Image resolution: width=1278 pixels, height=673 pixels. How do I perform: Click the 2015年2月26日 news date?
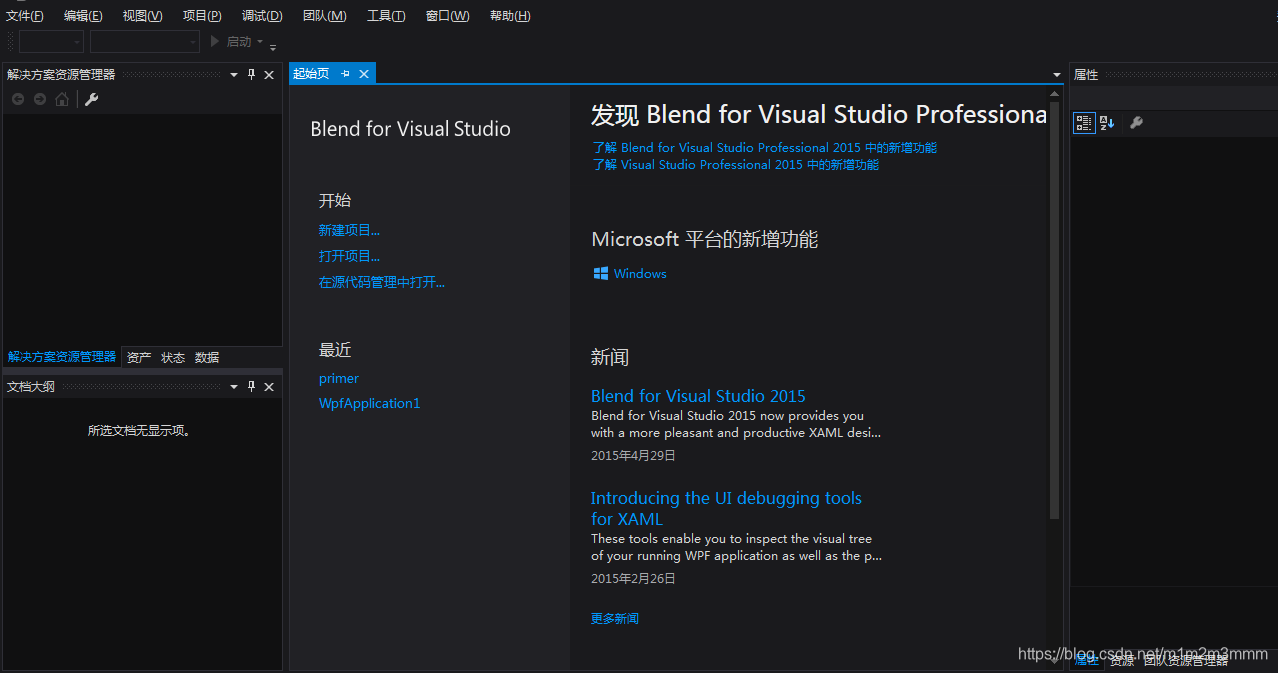[x=633, y=578]
